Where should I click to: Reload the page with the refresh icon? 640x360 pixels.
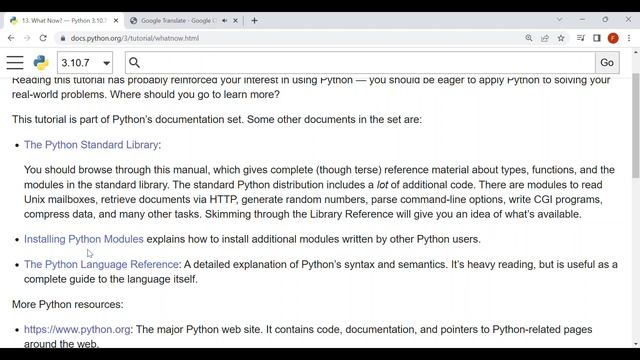pos(43,38)
